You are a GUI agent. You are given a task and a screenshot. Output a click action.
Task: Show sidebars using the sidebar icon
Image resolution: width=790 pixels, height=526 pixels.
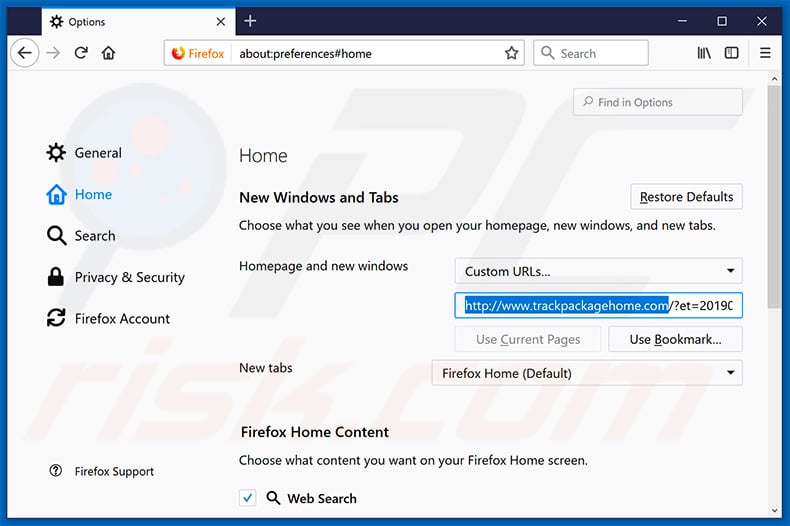732,53
